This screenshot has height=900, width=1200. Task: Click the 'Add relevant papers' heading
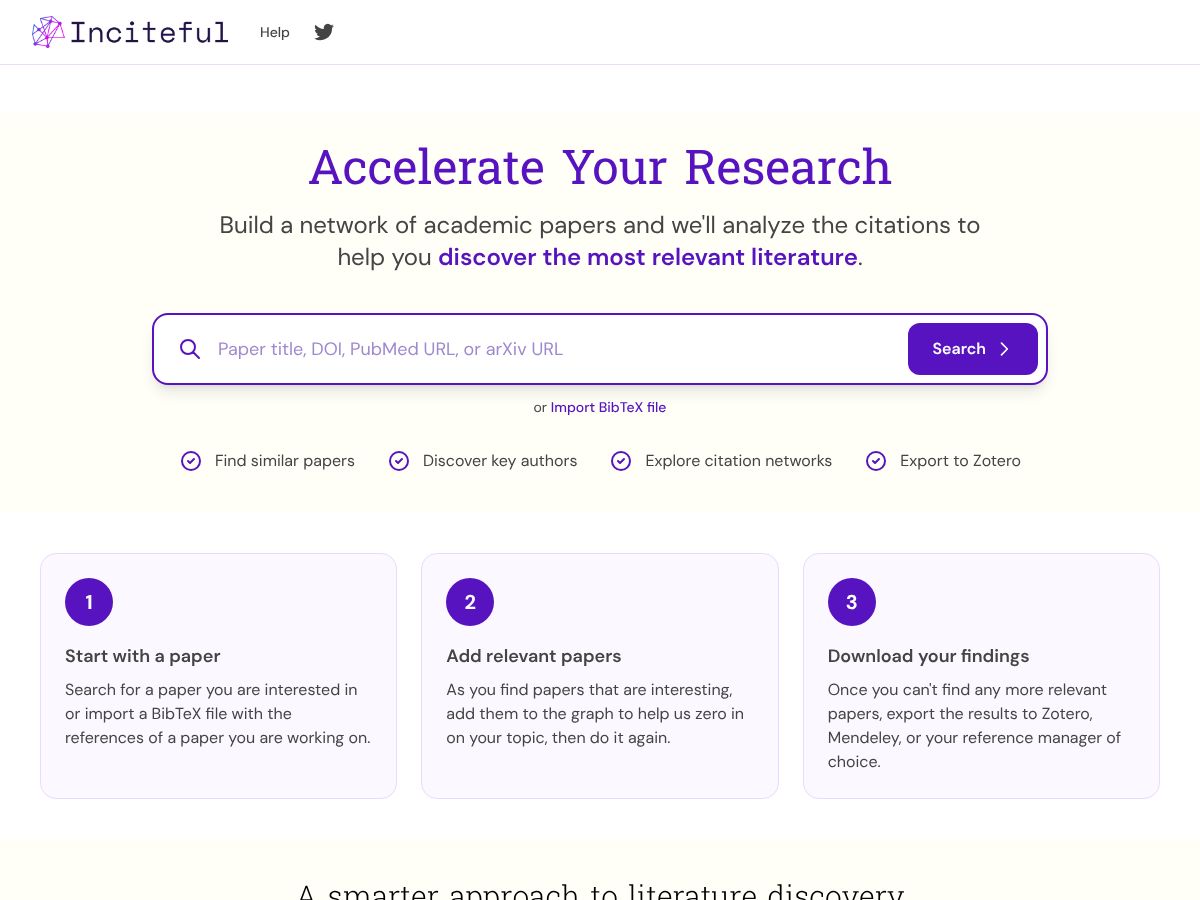534,656
